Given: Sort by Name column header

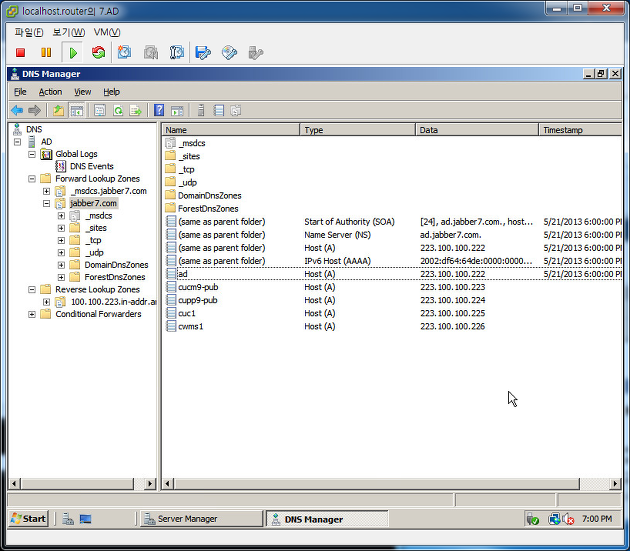Looking at the screenshot, I should point(231,130).
